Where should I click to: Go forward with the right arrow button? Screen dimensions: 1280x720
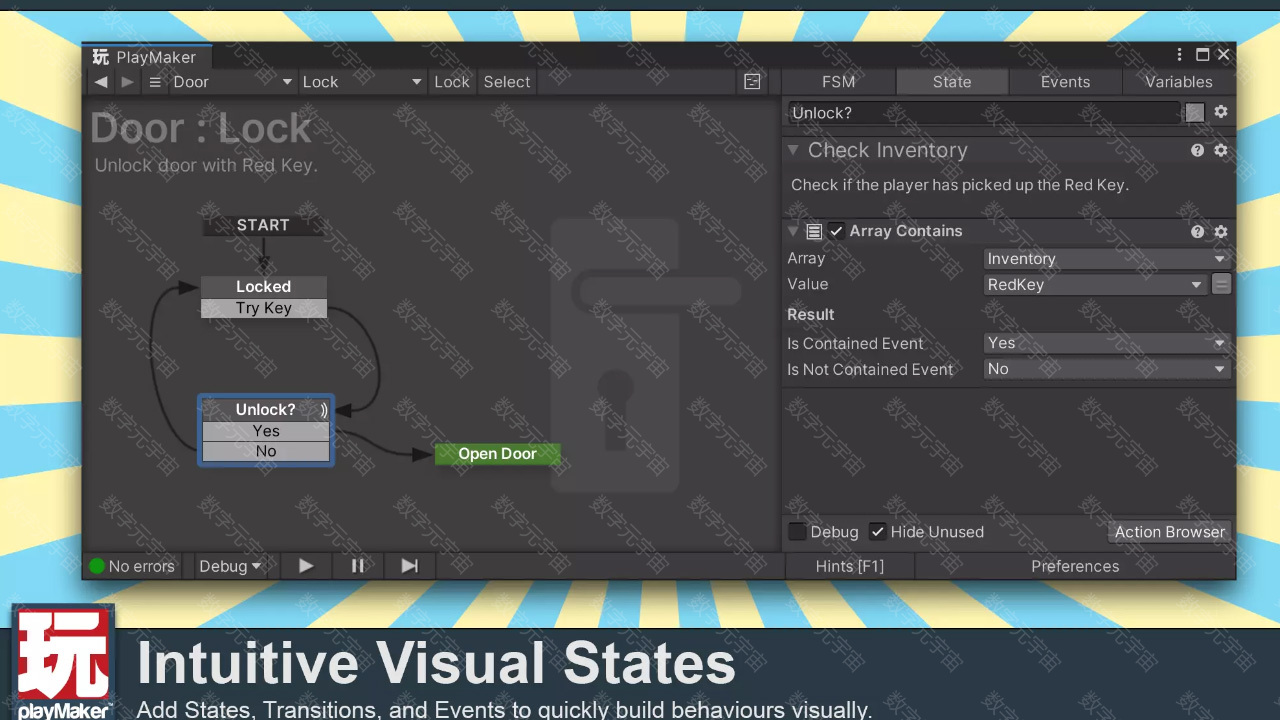click(127, 82)
